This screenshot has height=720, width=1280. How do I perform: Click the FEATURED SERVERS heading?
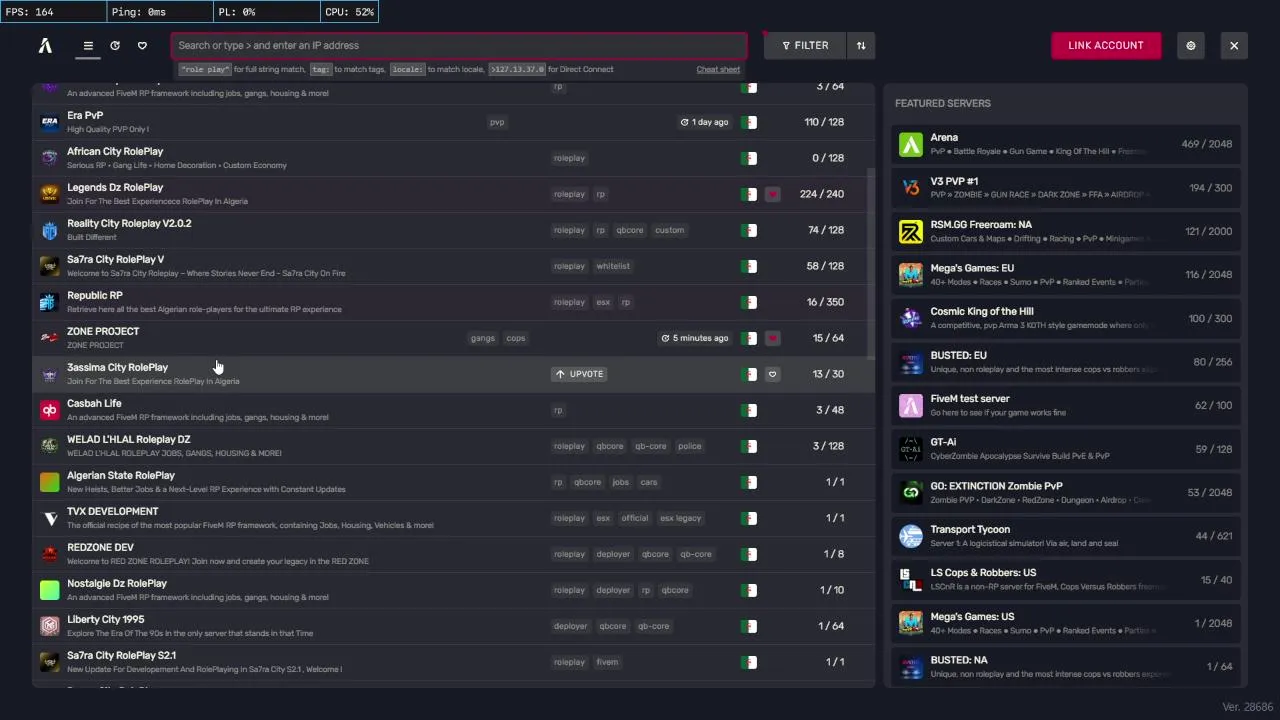coord(942,103)
